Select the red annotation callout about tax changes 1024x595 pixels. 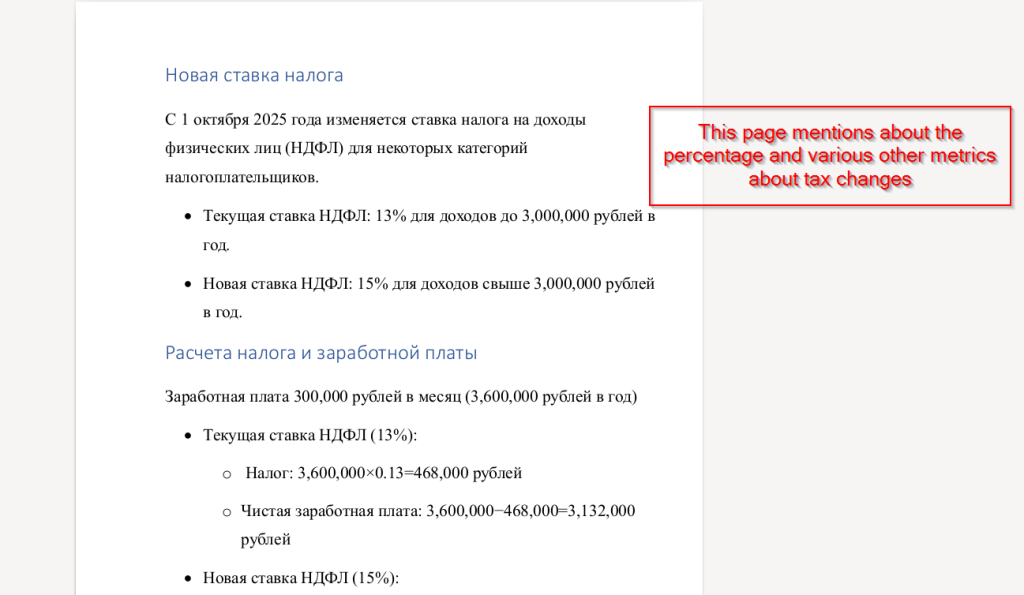(x=830, y=156)
